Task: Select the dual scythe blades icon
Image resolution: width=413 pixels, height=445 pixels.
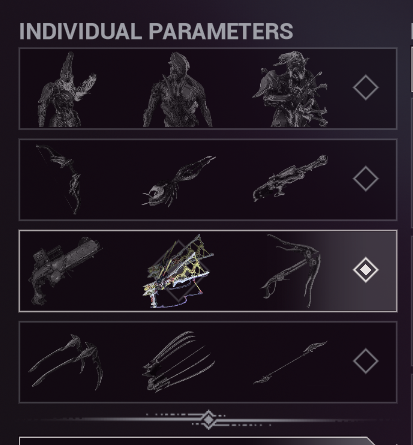Action: (x=66, y=362)
